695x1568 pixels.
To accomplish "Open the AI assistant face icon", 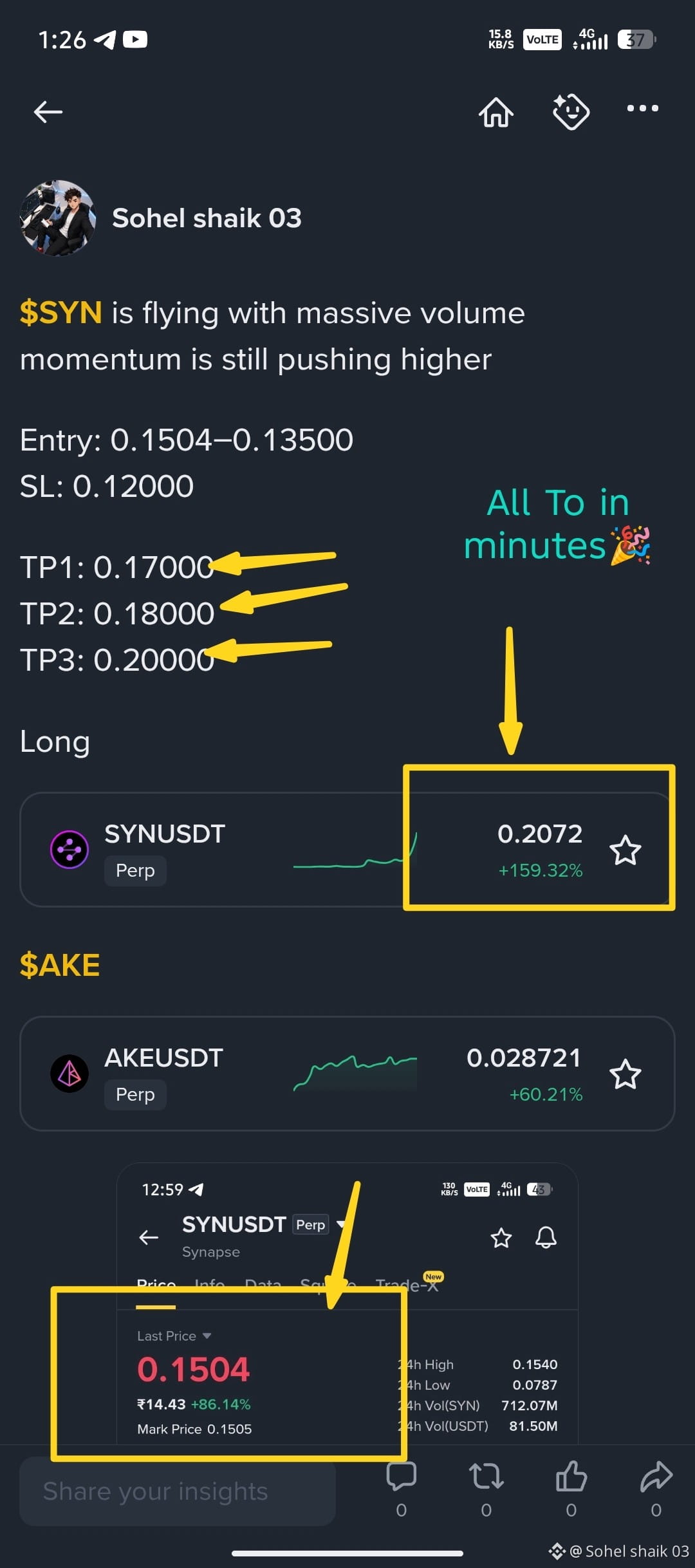I will point(571,112).
